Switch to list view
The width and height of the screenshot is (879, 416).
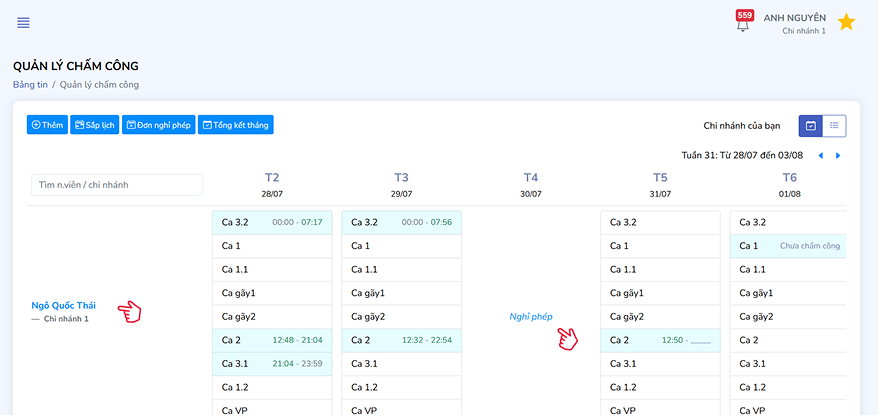pyautogui.click(x=835, y=125)
